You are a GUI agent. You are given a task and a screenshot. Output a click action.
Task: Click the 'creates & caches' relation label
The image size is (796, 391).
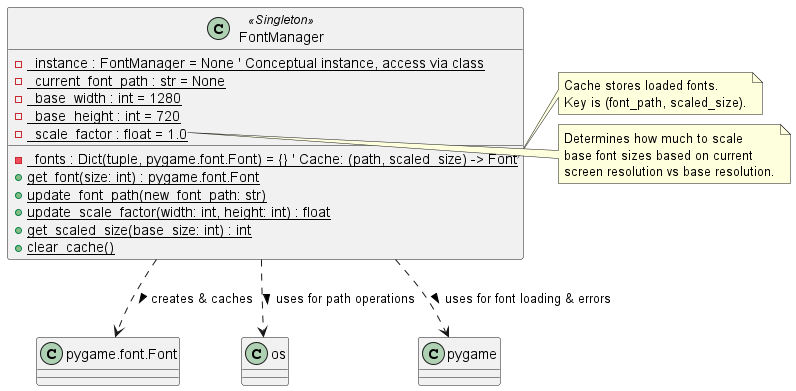(x=202, y=299)
